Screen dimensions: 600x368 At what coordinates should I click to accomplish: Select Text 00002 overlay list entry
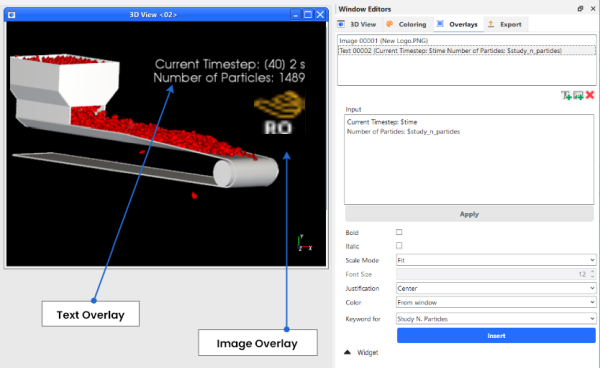click(x=466, y=50)
